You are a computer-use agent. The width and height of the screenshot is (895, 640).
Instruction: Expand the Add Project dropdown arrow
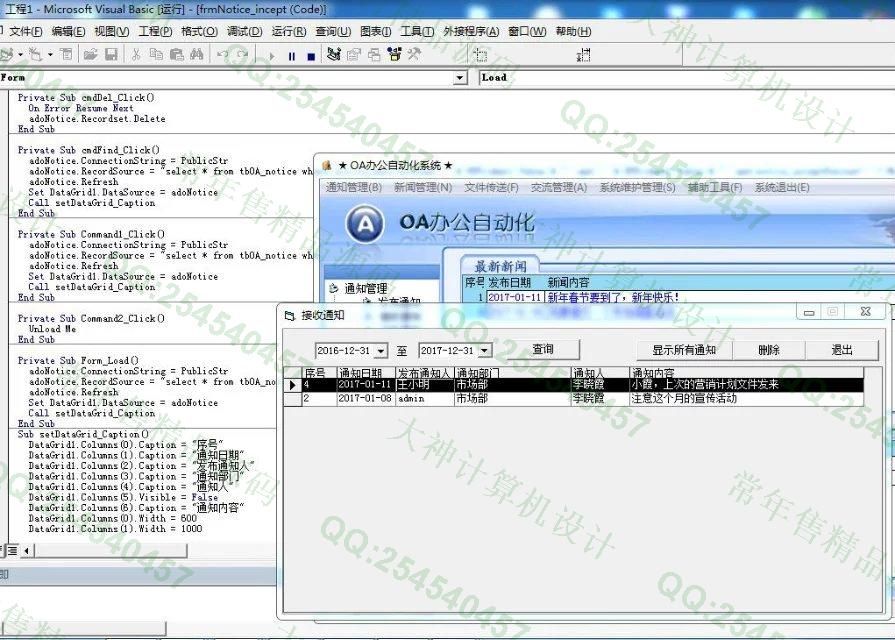21,55
